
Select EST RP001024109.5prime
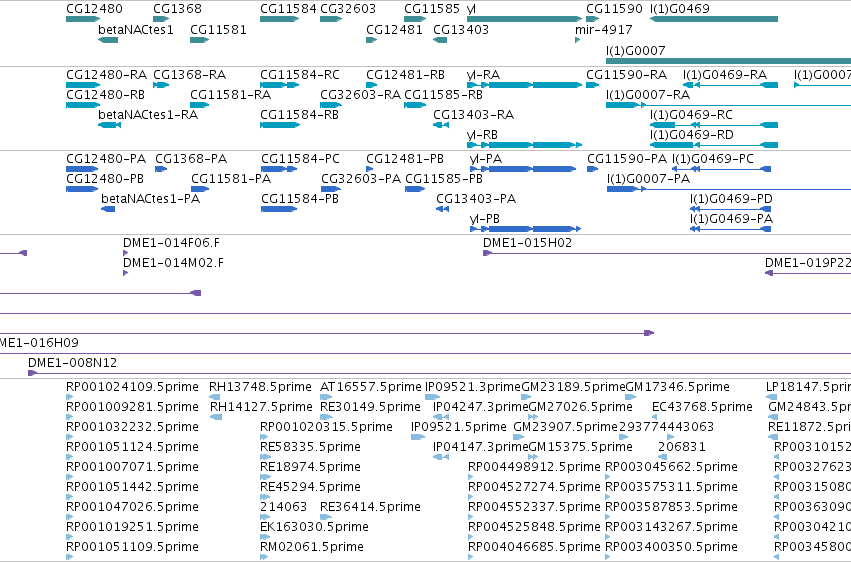(x=69, y=398)
